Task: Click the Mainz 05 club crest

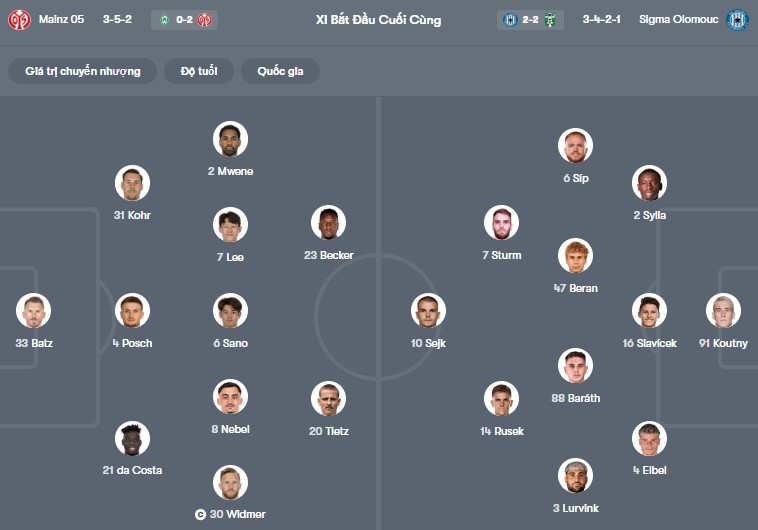Action: [20, 20]
